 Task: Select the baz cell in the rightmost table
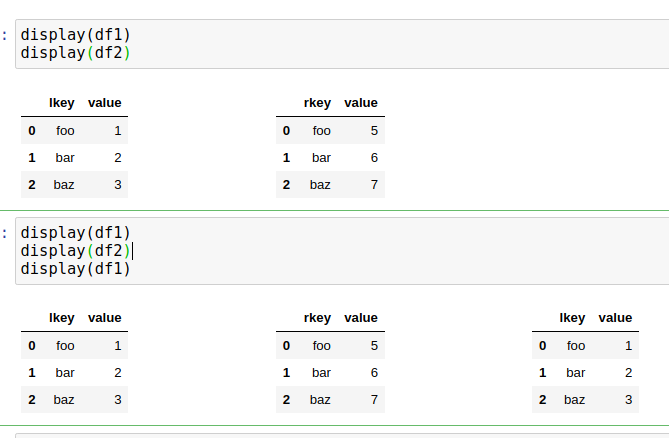click(x=574, y=400)
